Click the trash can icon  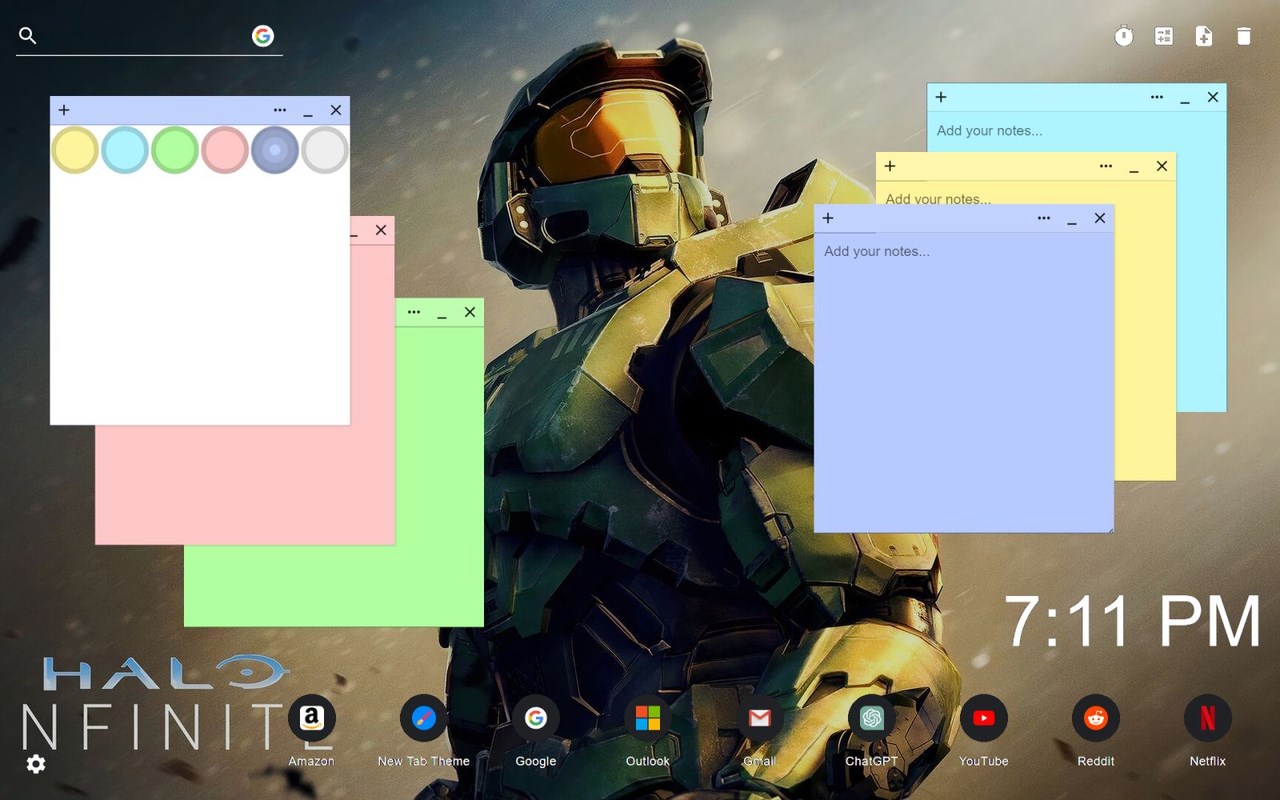tap(1244, 36)
